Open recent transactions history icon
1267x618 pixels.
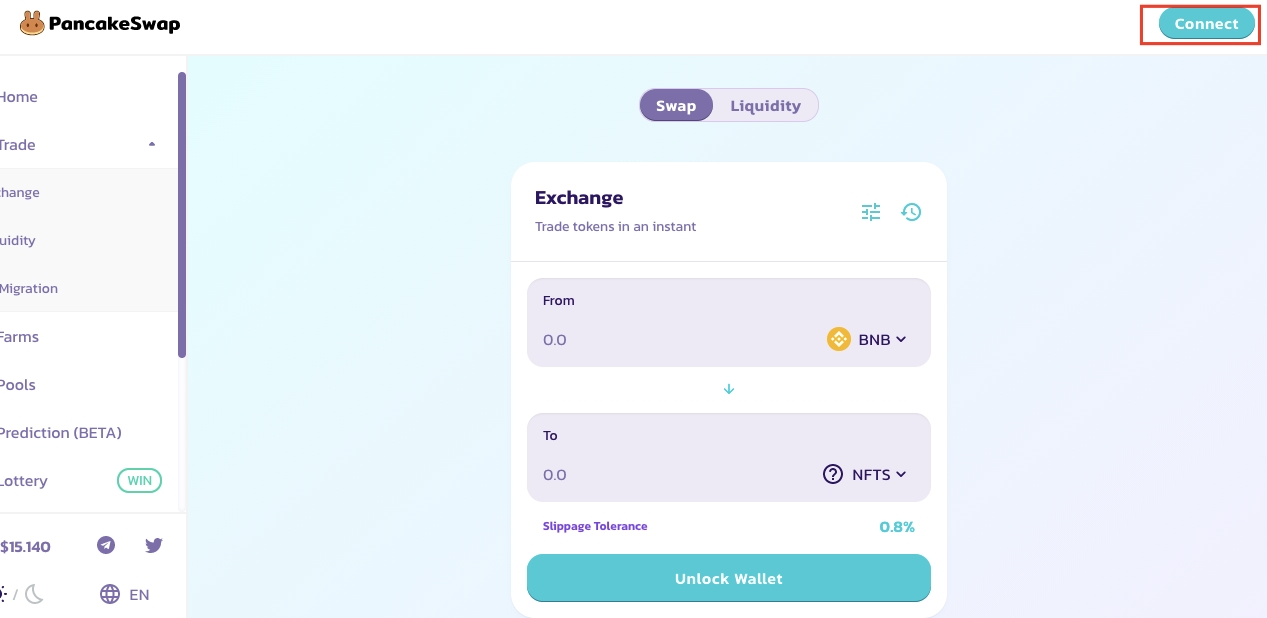click(911, 212)
